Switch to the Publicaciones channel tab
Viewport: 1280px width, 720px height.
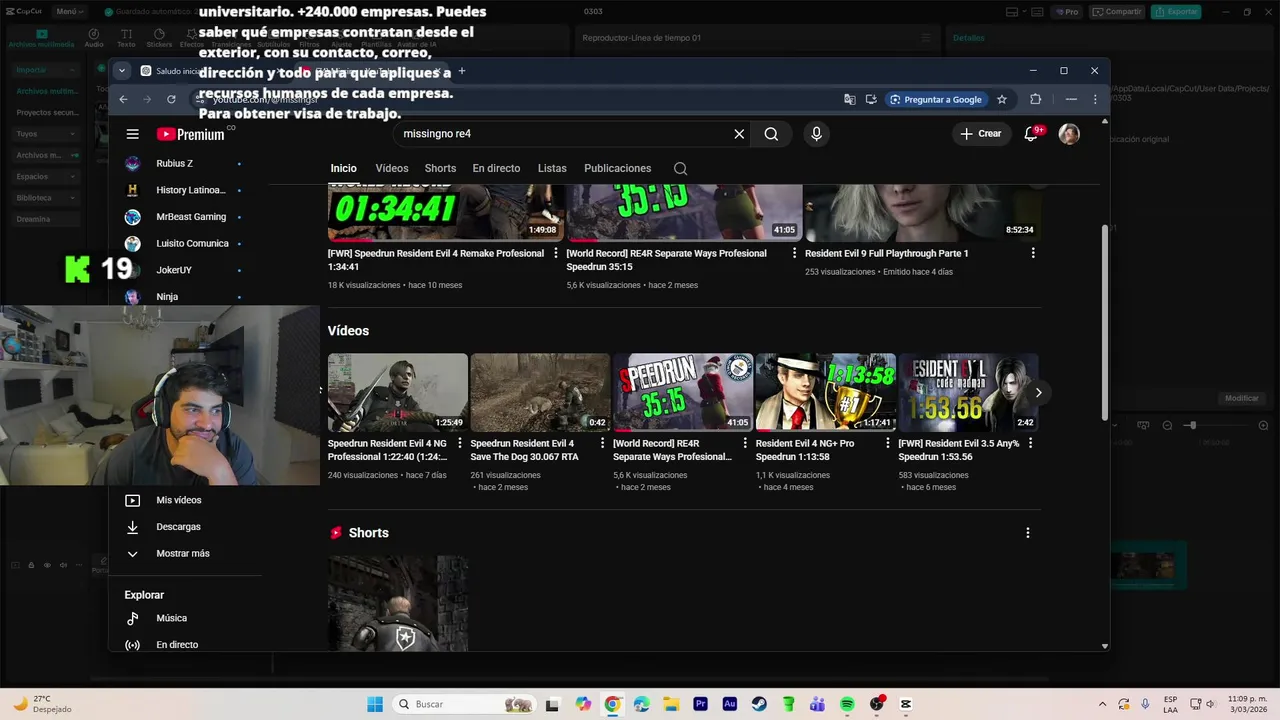pyautogui.click(x=617, y=169)
